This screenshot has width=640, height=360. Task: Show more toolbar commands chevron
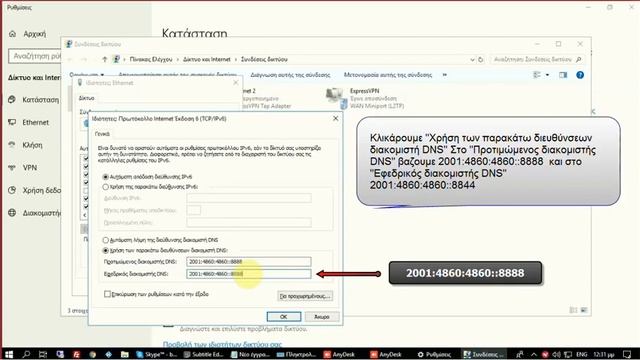pos(444,75)
